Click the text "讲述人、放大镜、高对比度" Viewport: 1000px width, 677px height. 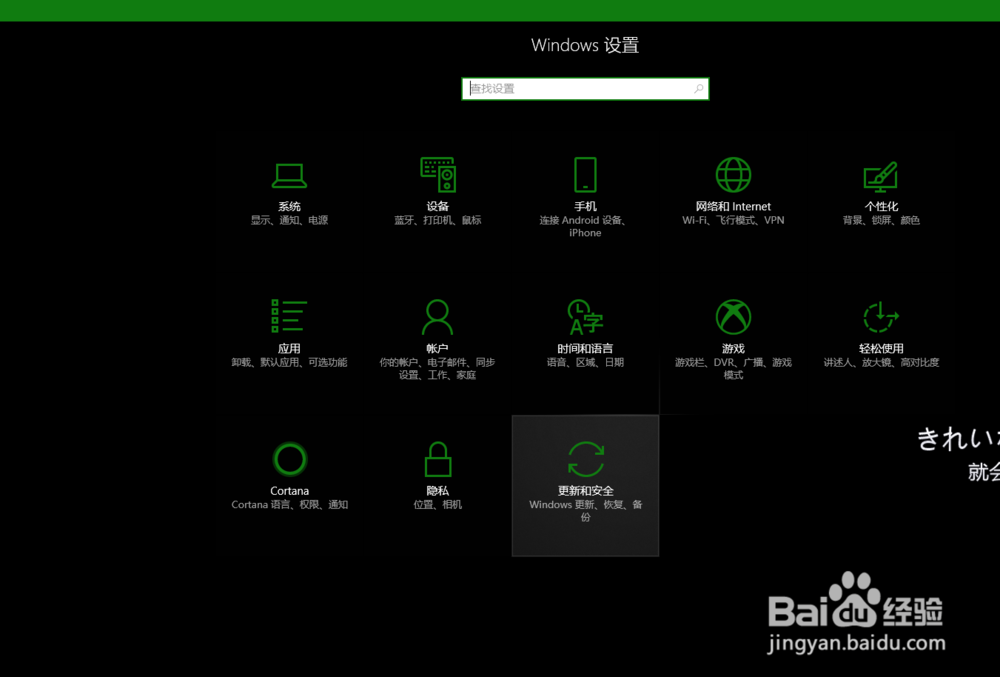pos(881,362)
